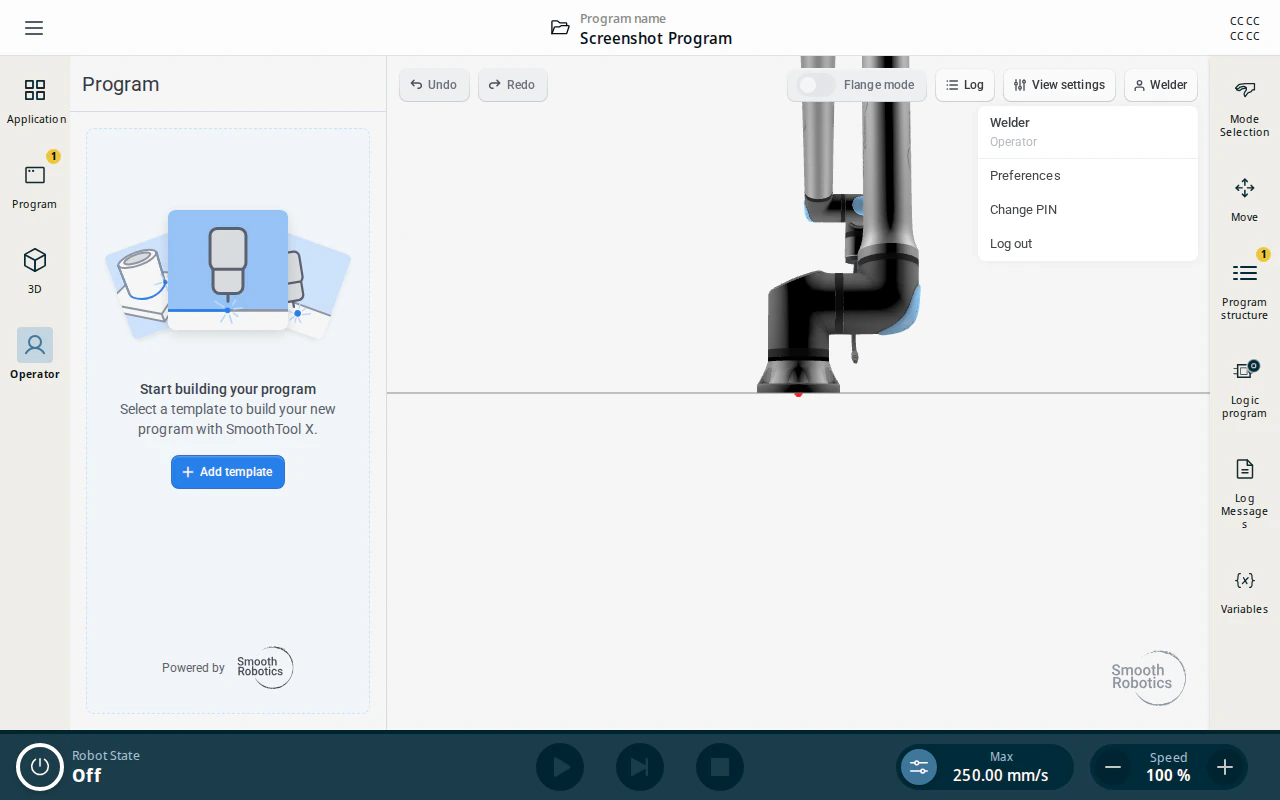Select Preferences from user menu
1280x800 pixels.
click(x=1087, y=176)
